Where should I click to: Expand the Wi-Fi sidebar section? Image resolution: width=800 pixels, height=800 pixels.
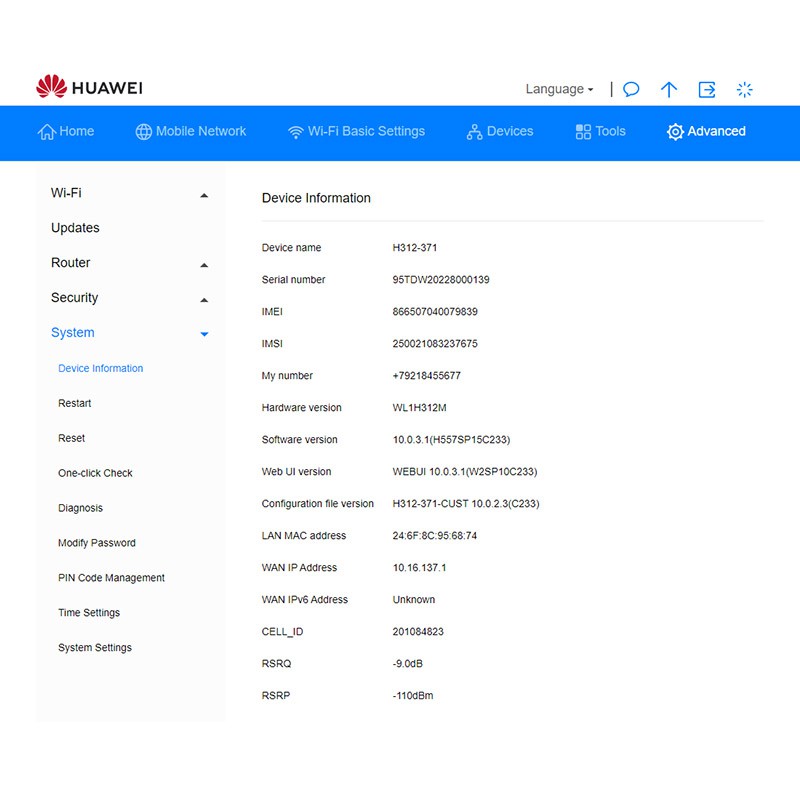(204, 195)
